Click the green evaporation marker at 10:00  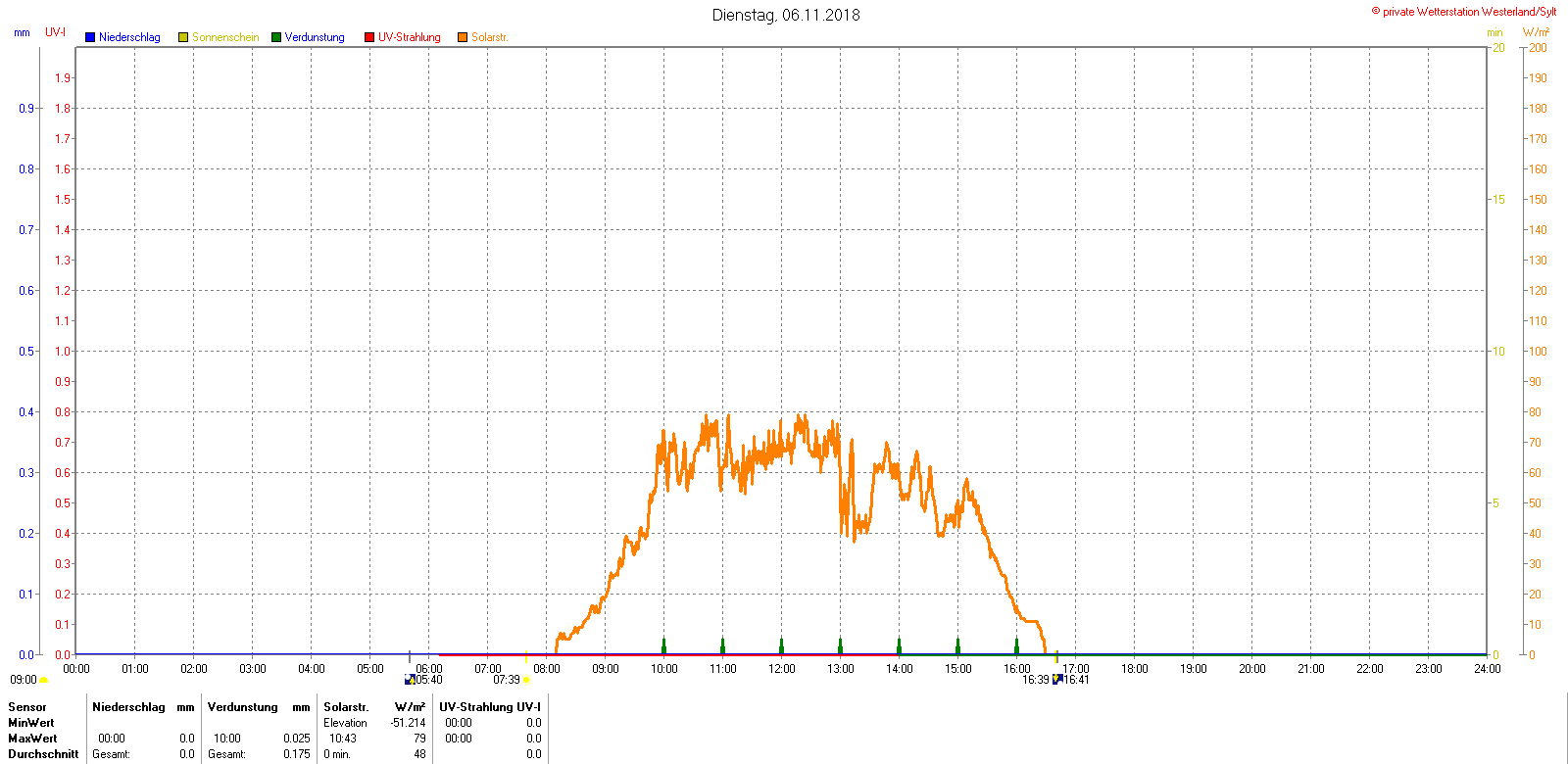coord(664,645)
